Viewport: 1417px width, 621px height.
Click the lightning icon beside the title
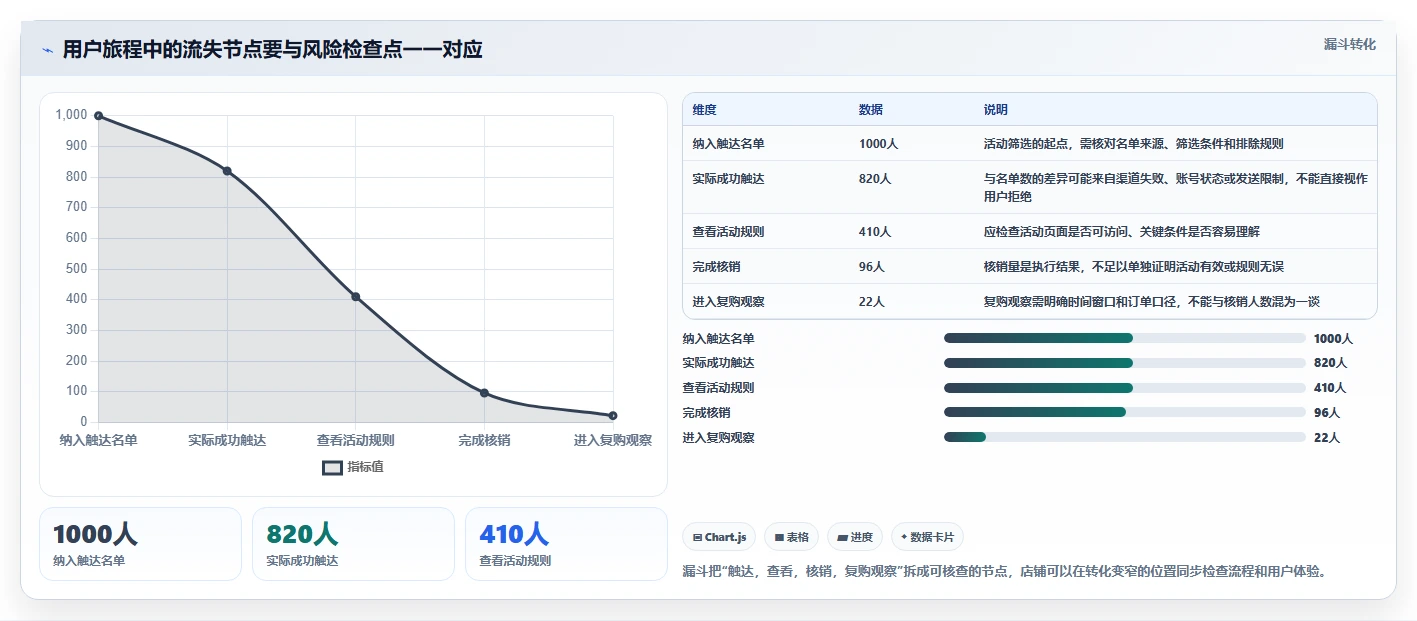(47, 50)
